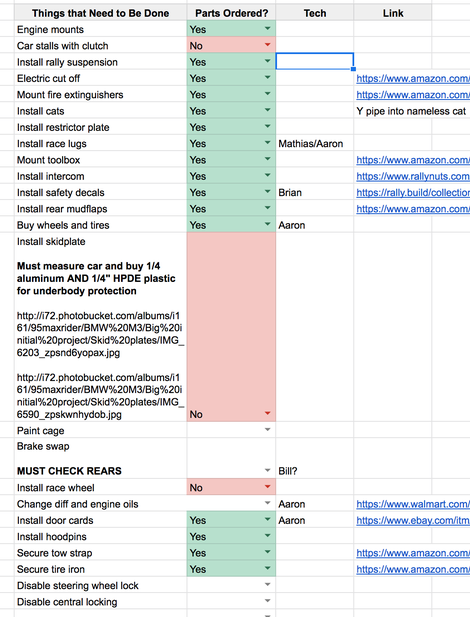
Task: Open the Install race wheel dropdown
Action: pyautogui.click(x=268, y=487)
